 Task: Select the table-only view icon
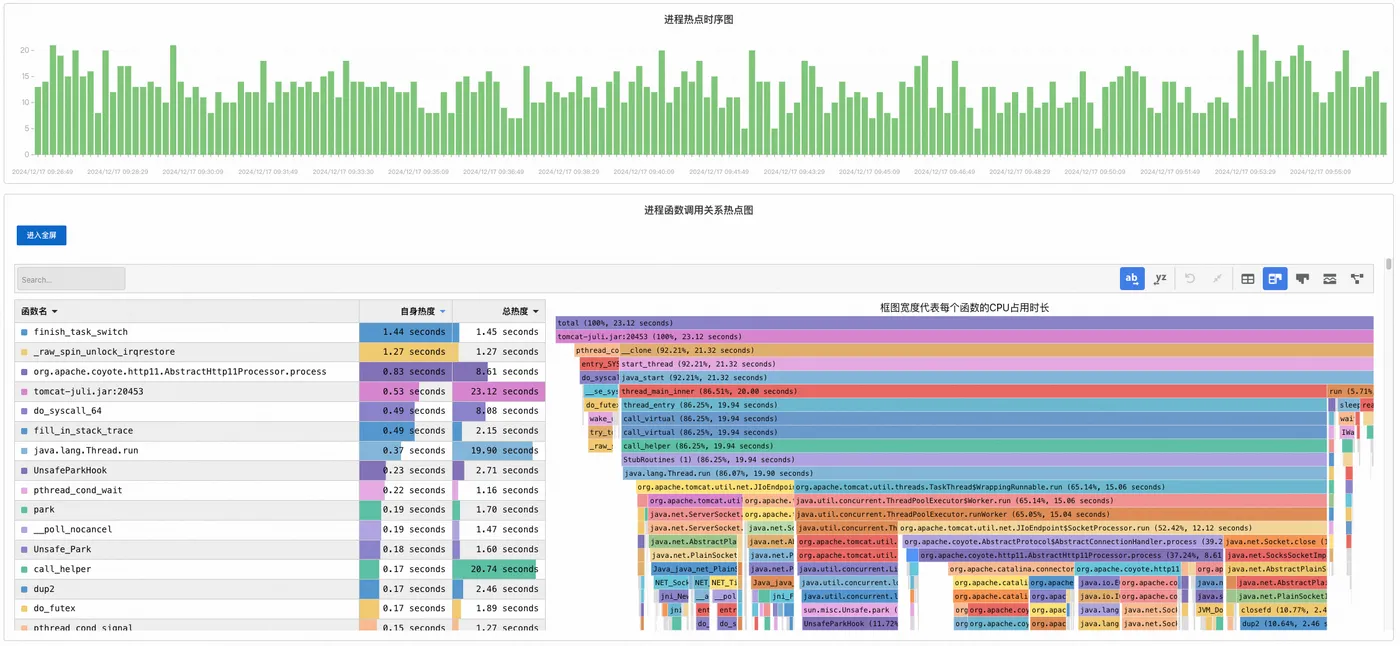click(x=1248, y=279)
